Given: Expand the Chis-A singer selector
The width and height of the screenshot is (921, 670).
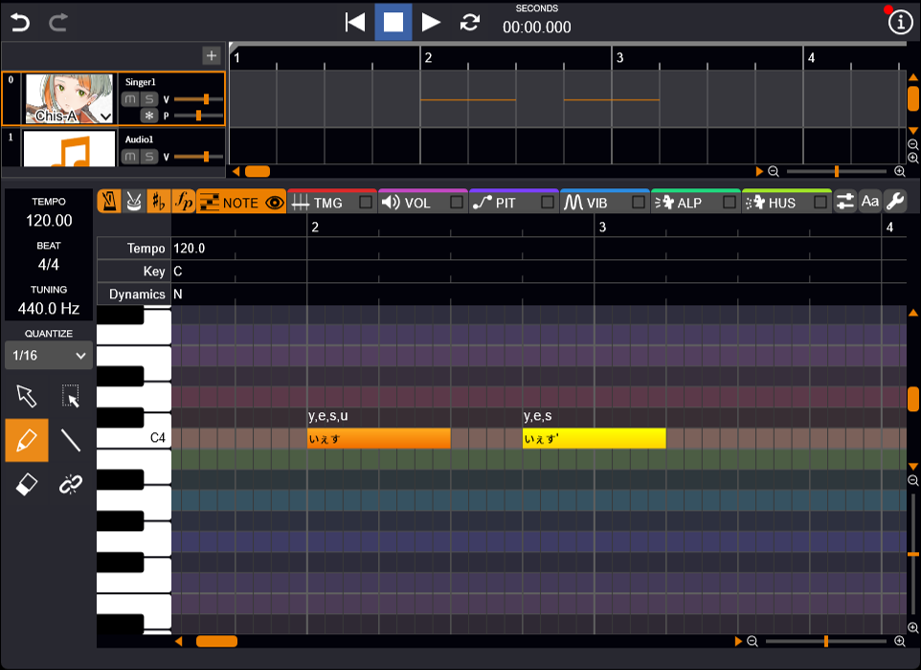Looking at the screenshot, I should (105, 117).
